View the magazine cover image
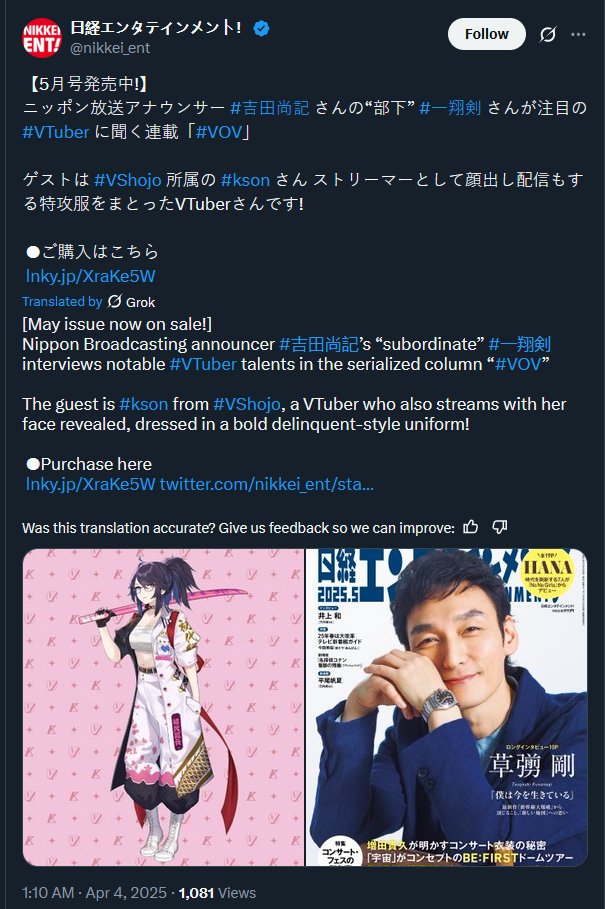Viewport: 605px width, 909px height. [x=447, y=707]
